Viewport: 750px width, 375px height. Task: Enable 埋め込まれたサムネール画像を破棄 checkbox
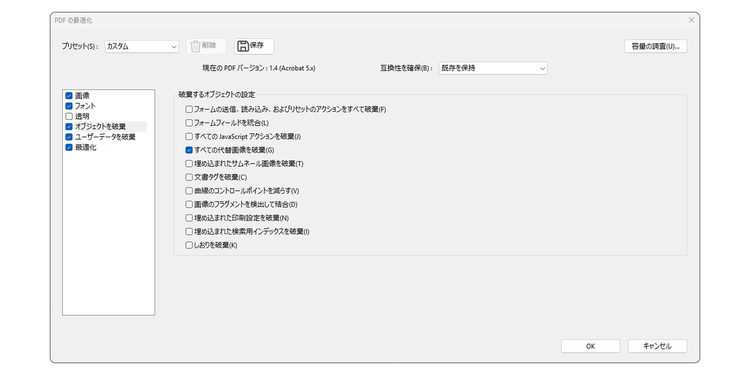189,164
